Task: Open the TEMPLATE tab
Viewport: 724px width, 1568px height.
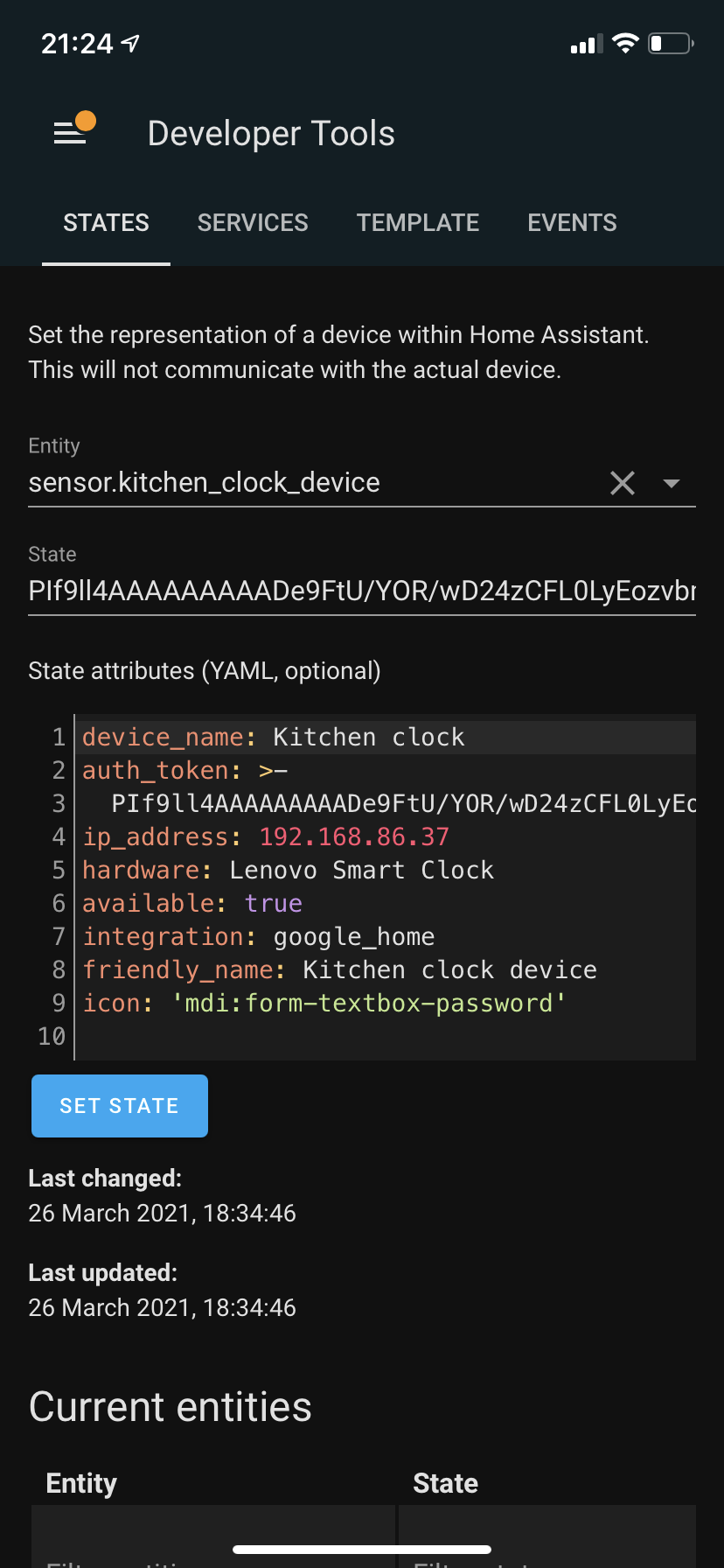Action: click(418, 222)
